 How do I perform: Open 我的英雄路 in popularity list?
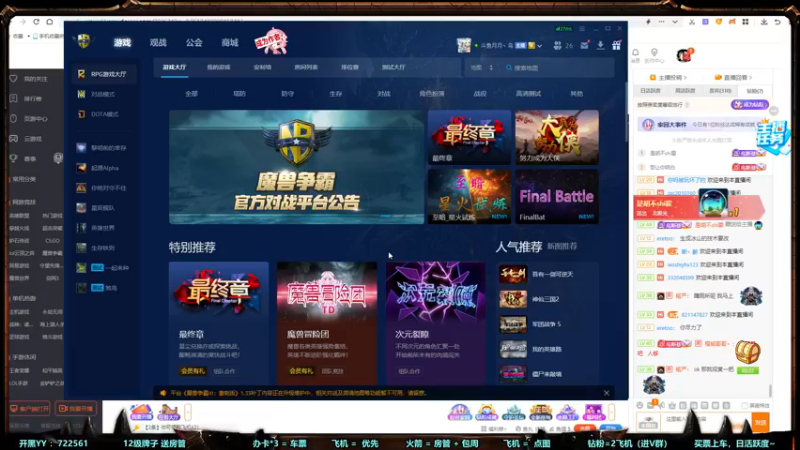(x=547, y=349)
